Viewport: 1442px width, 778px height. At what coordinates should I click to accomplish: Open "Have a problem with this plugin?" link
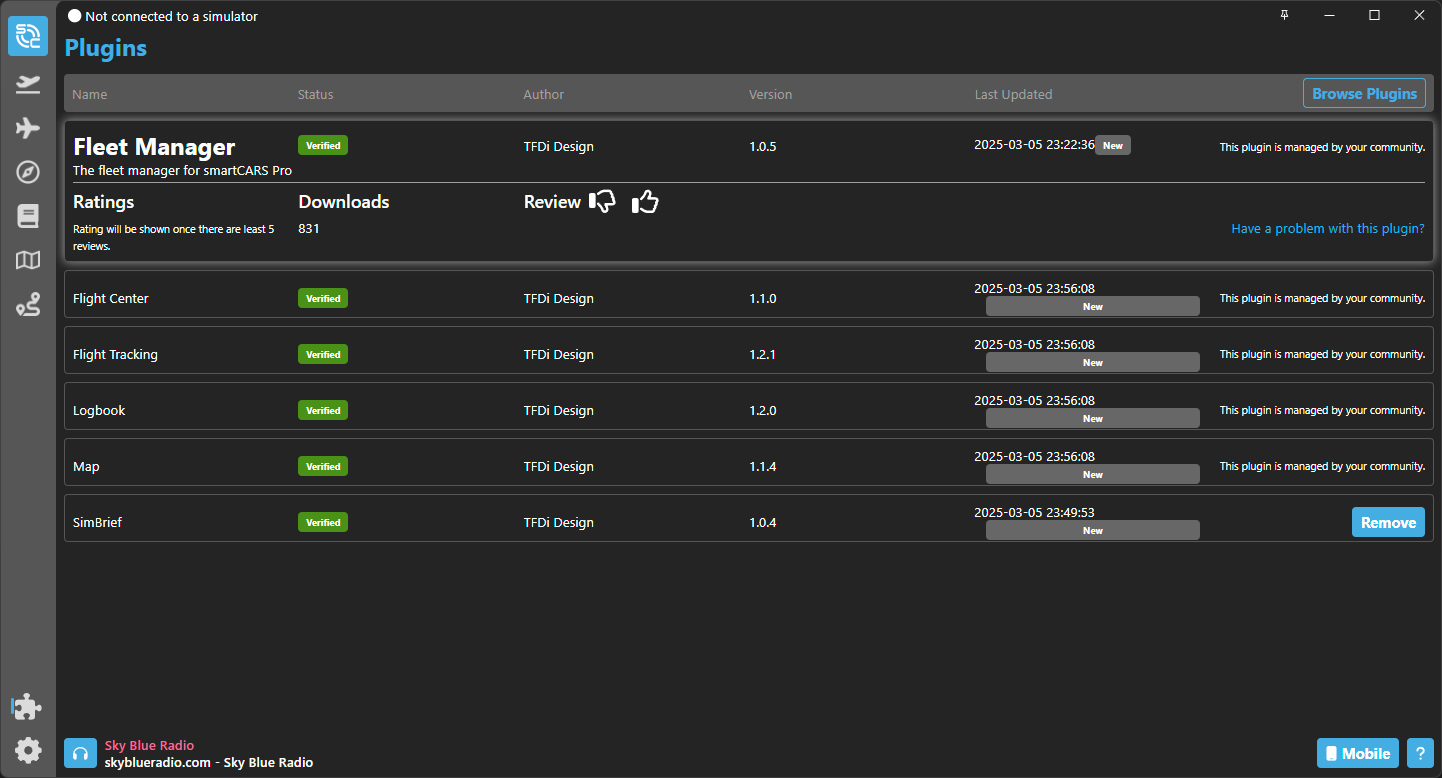coord(1327,229)
